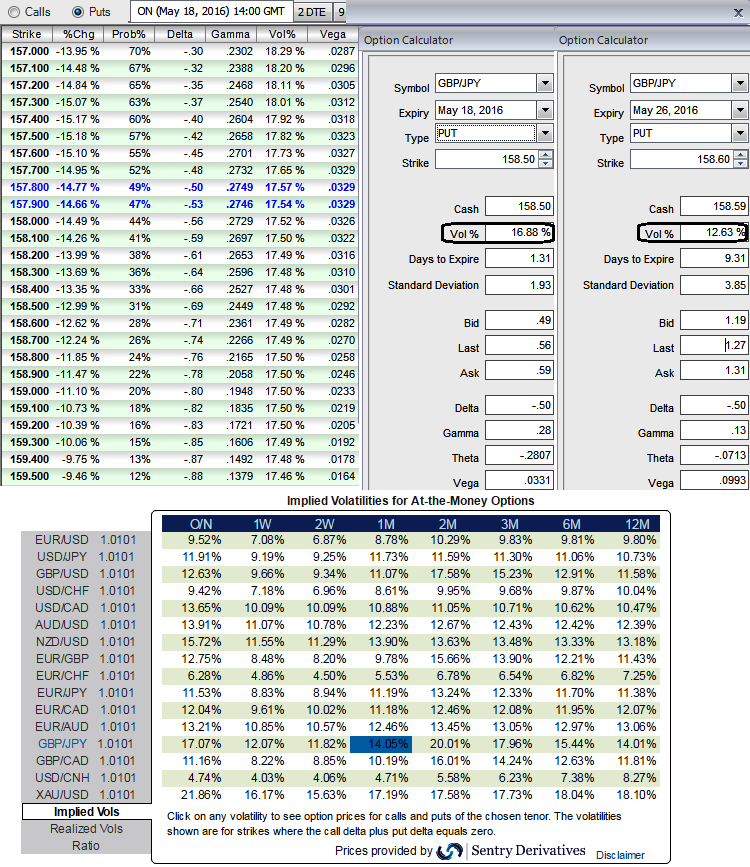Increase strike 158.60 with up stepper arrow

tap(741, 155)
